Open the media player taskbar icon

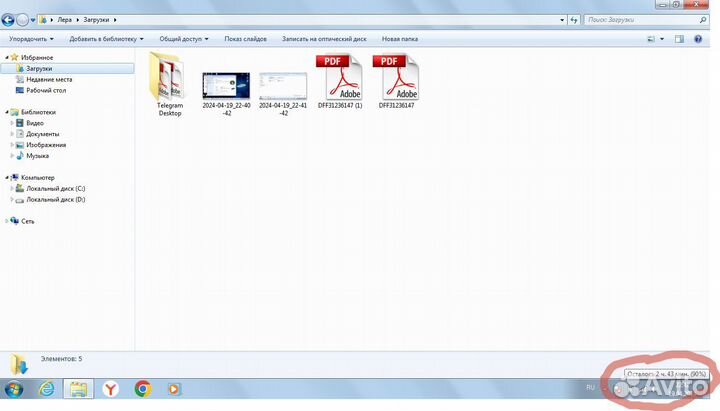(x=174, y=389)
